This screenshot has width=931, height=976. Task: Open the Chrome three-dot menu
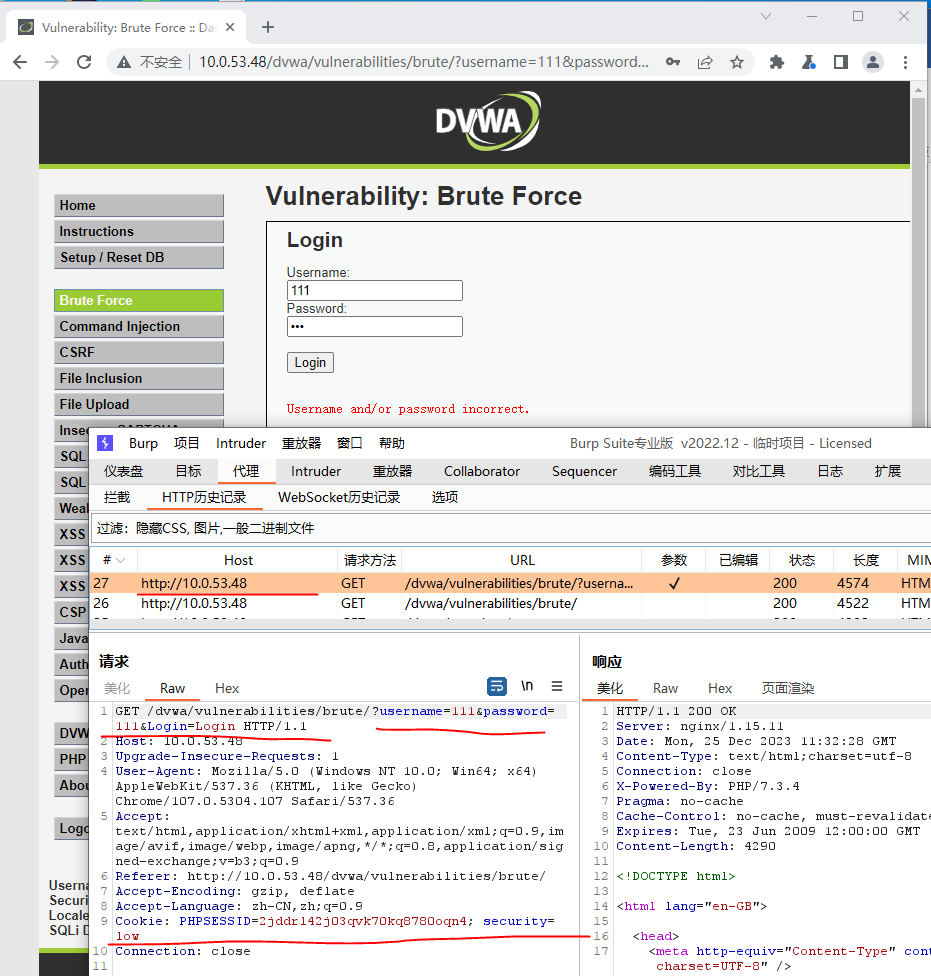[x=905, y=62]
